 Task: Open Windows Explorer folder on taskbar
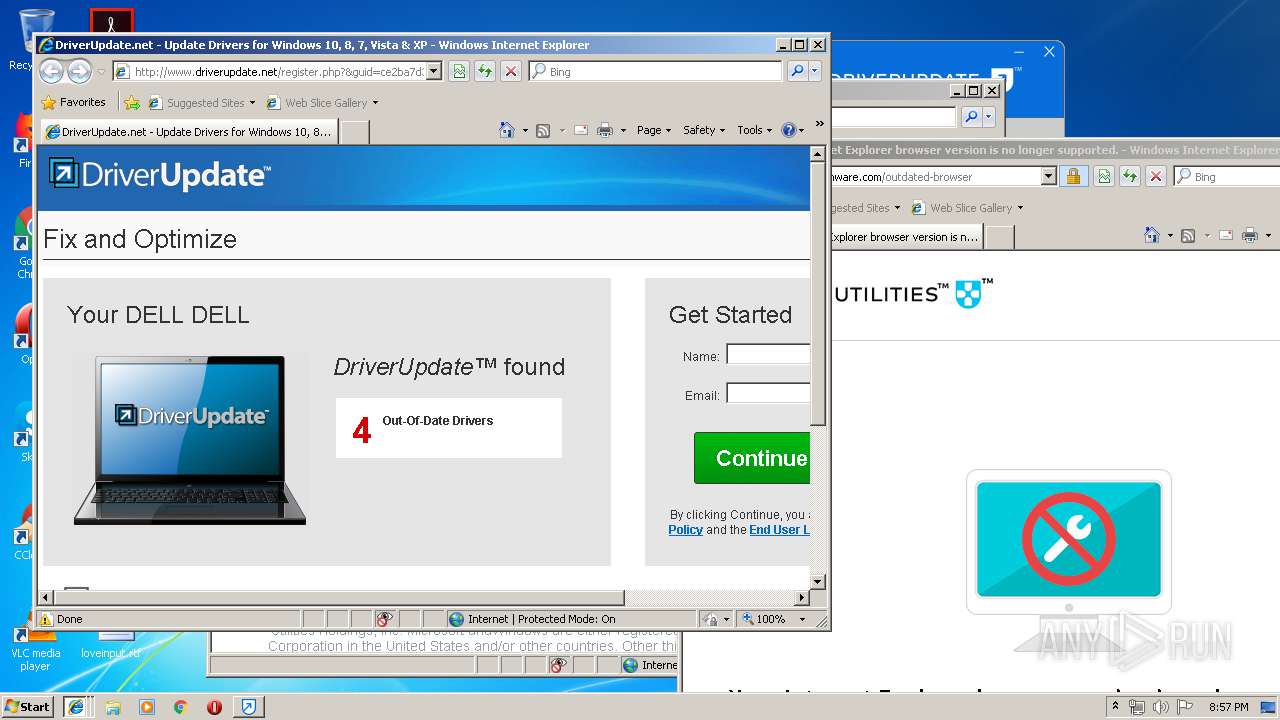tap(113, 707)
